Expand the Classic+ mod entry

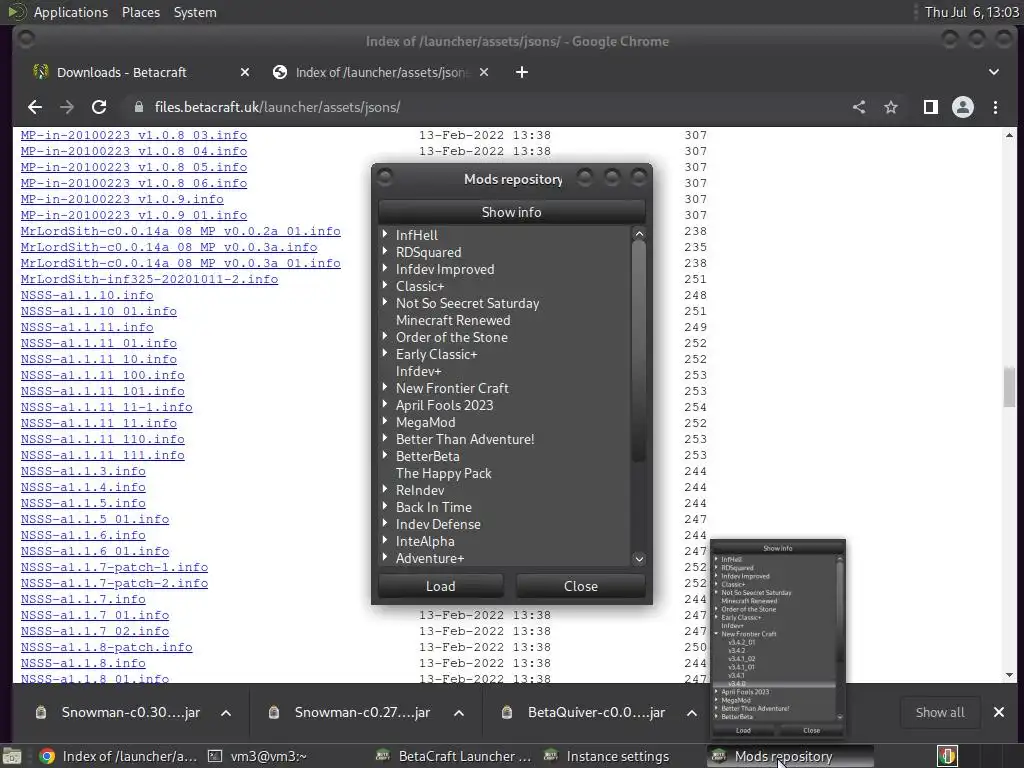click(385, 285)
